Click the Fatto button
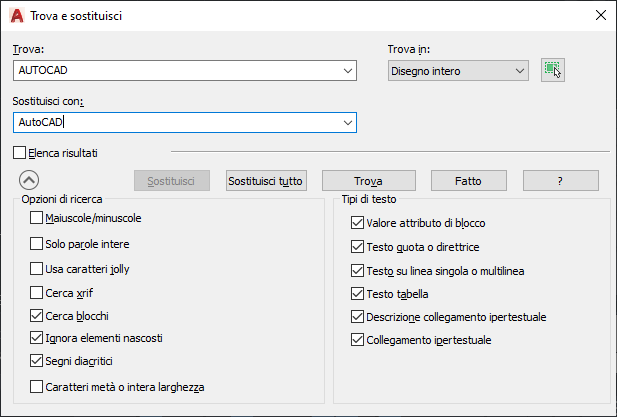Screen dimensions: 617x417 point(468,181)
